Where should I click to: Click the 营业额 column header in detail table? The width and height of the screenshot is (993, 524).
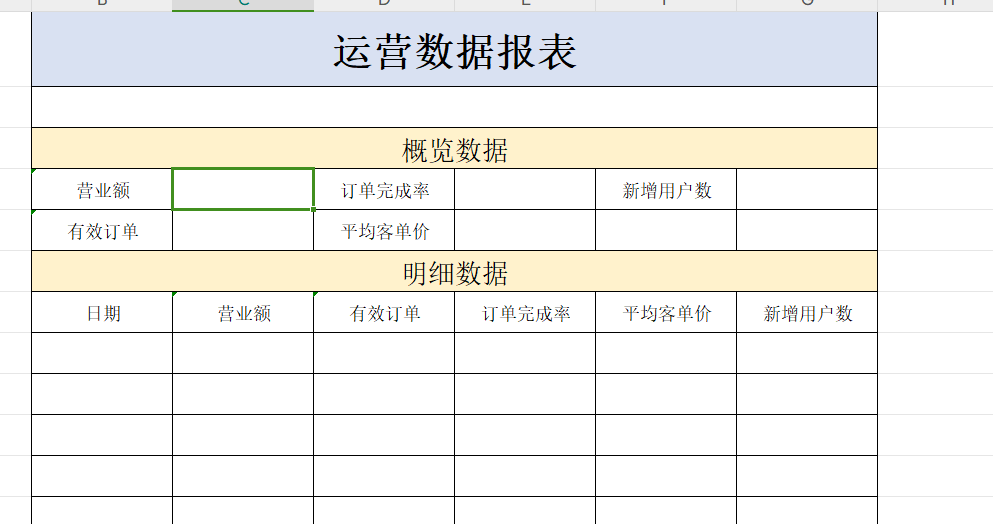click(243, 313)
